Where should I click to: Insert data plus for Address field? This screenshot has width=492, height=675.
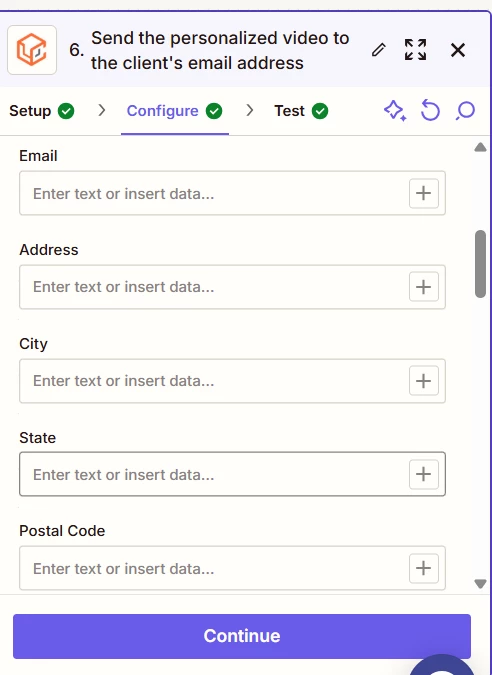[424, 287]
